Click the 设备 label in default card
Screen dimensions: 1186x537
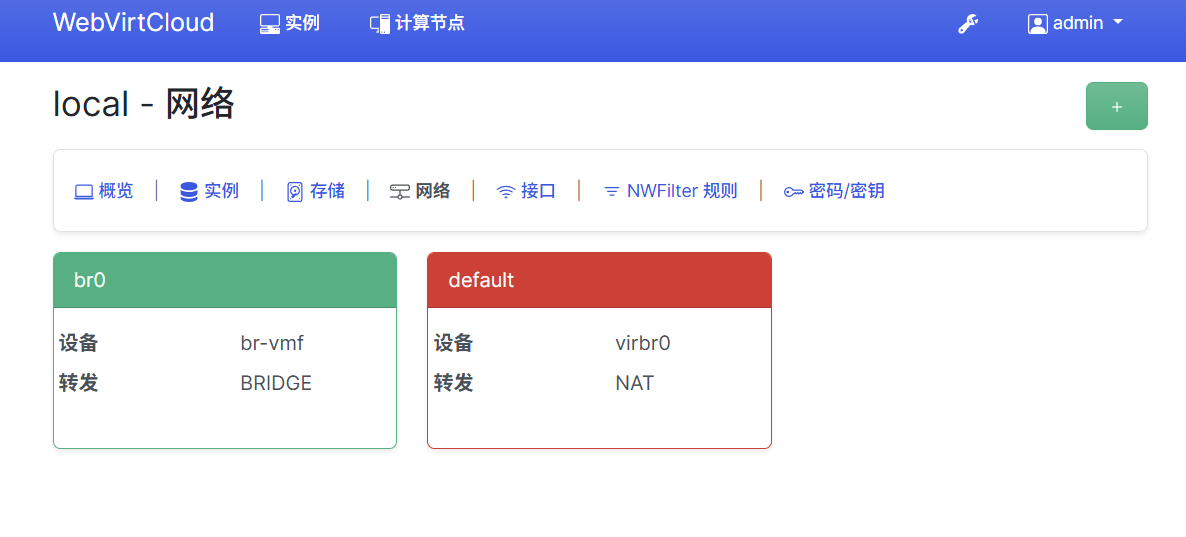tap(454, 343)
